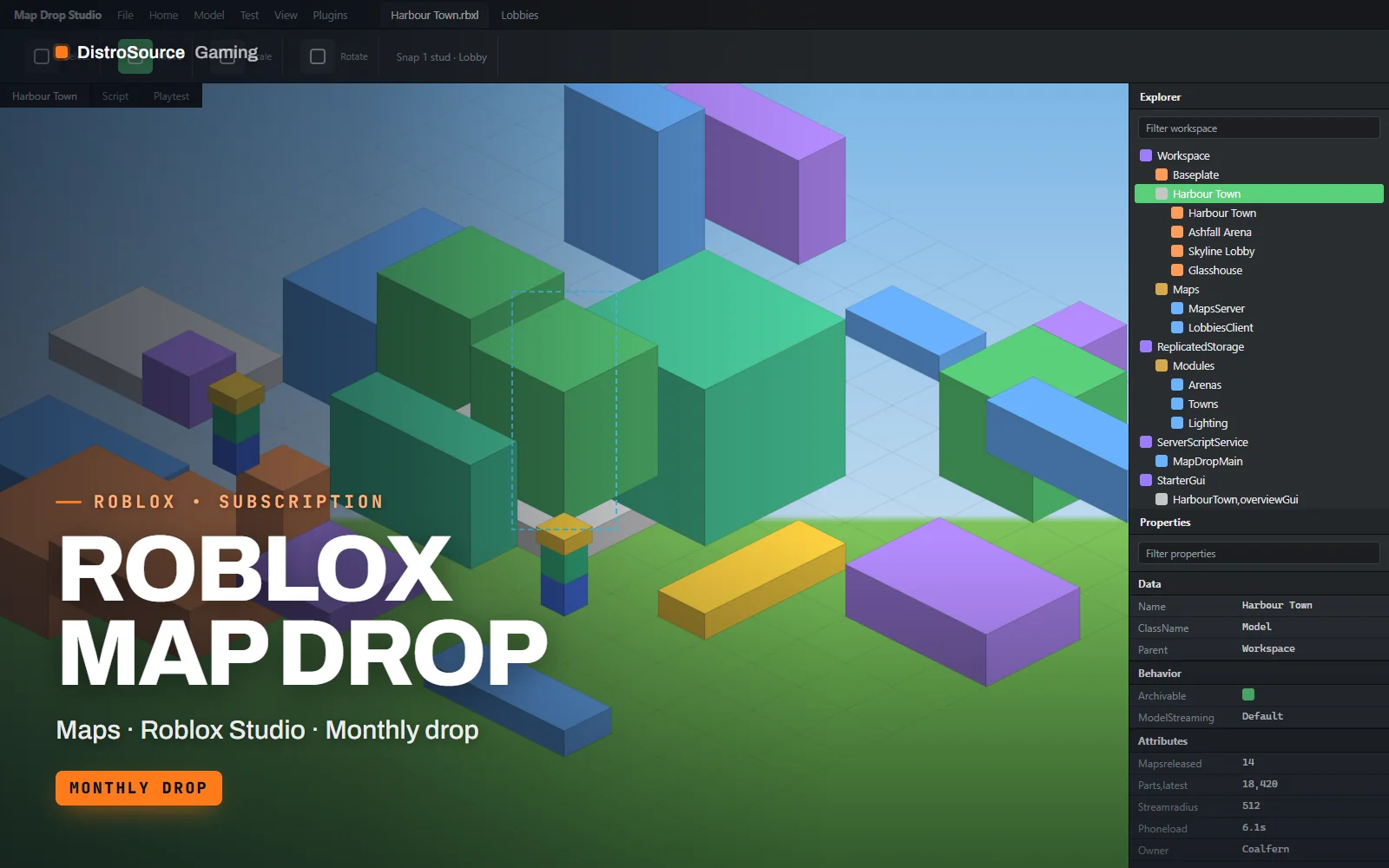
Task: Open the File menu
Action: pos(125,15)
